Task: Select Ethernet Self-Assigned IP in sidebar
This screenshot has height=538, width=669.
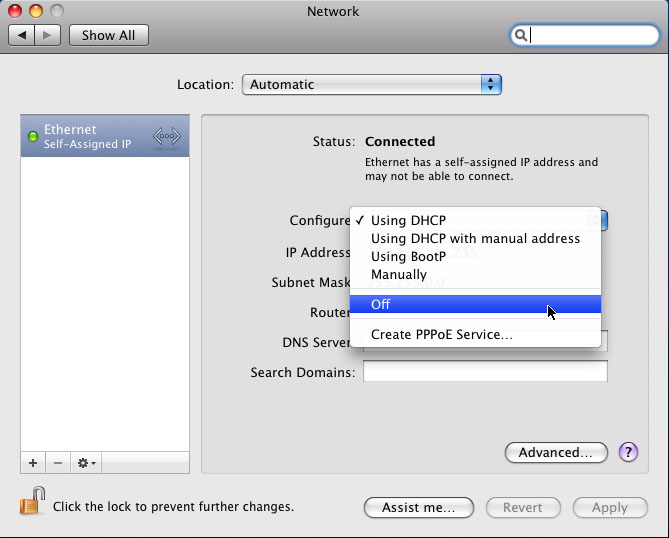Action: click(x=105, y=136)
